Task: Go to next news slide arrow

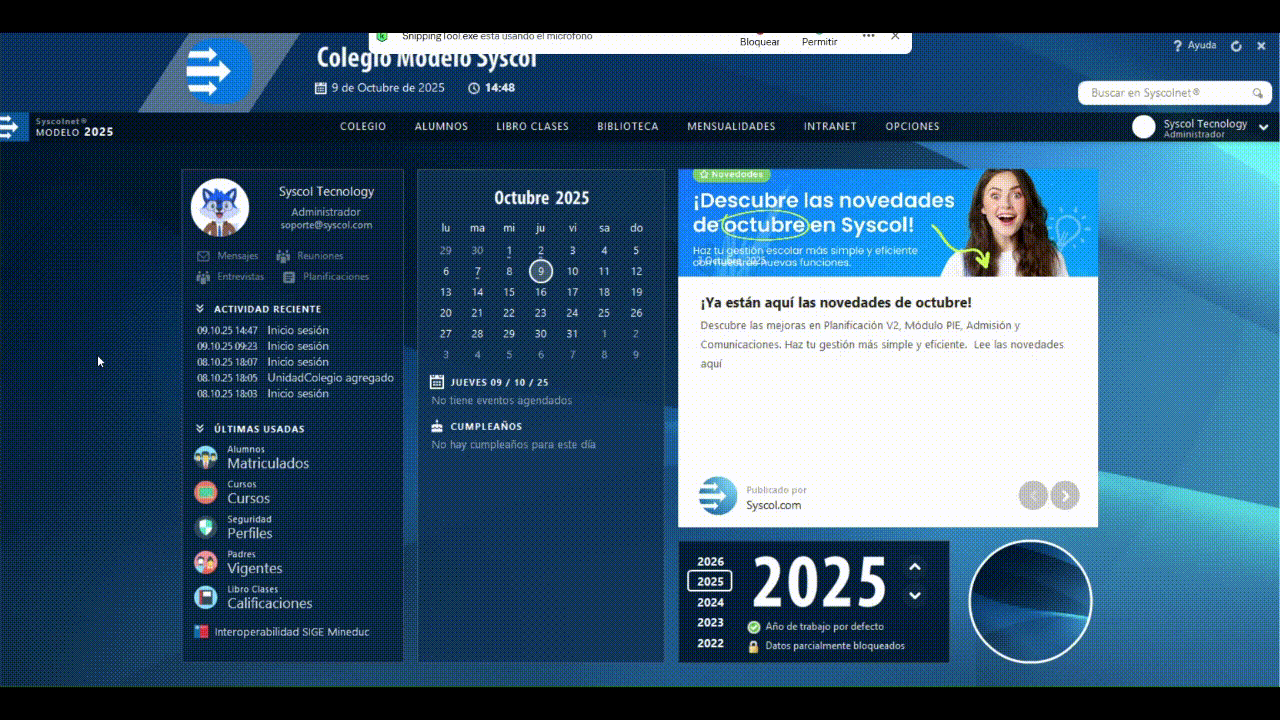Action: point(1065,495)
